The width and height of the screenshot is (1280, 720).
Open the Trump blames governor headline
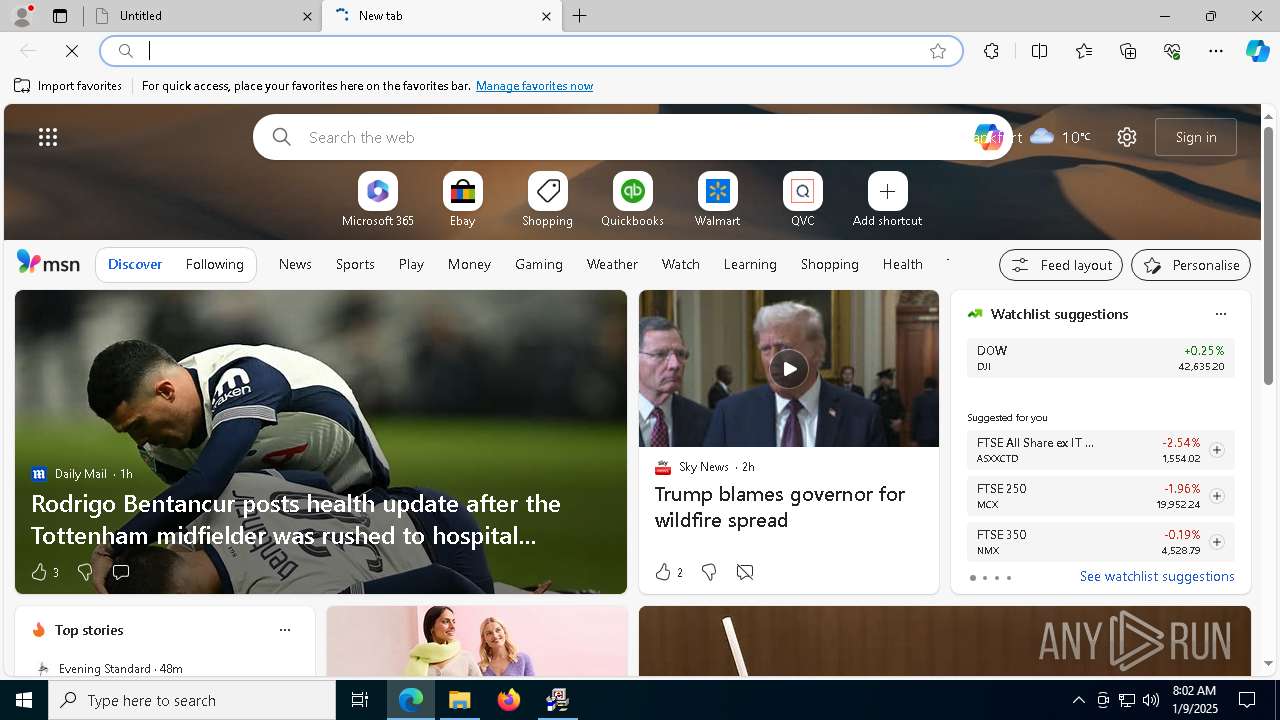click(x=780, y=507)
